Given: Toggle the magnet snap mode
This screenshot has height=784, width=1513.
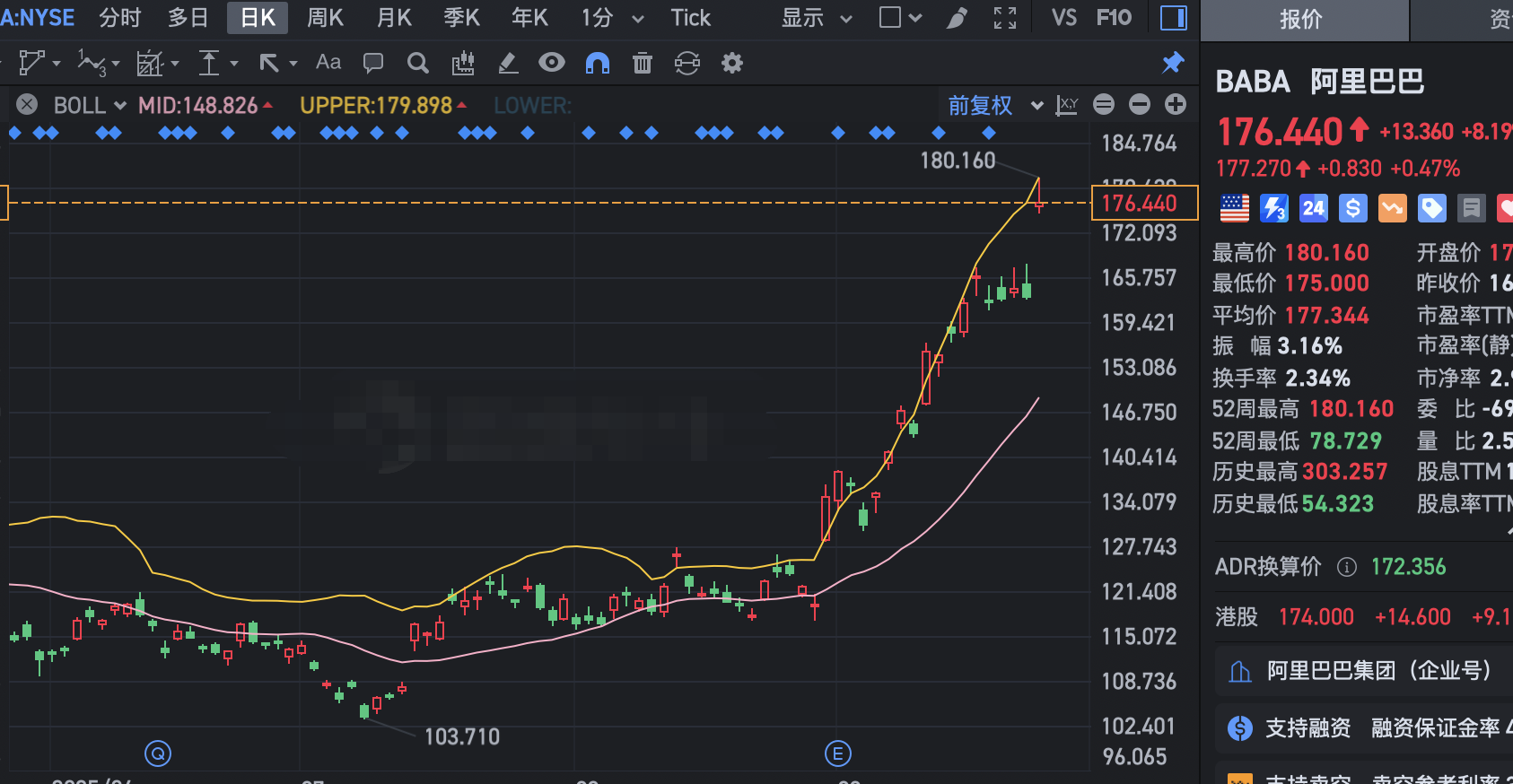Looking at the screenshot, I should pos(598,63).
